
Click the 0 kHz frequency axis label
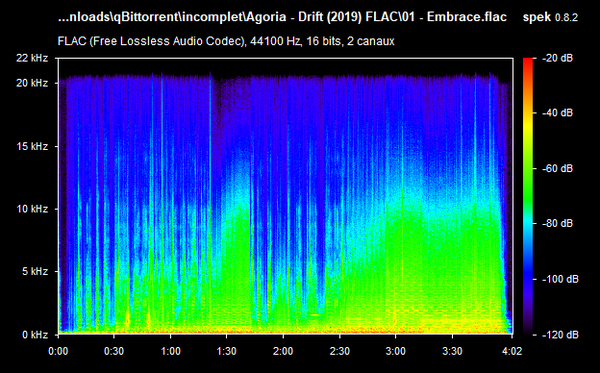tap(35, 335)
